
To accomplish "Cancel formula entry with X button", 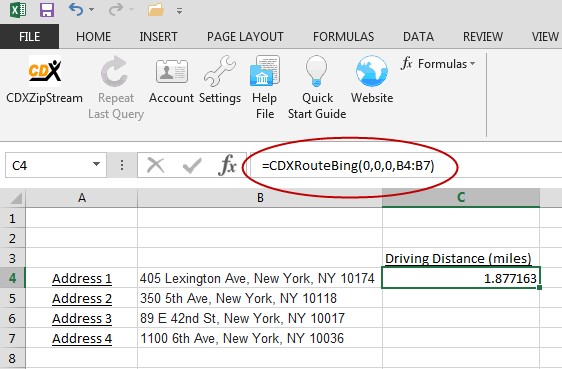I will point(156,166).
